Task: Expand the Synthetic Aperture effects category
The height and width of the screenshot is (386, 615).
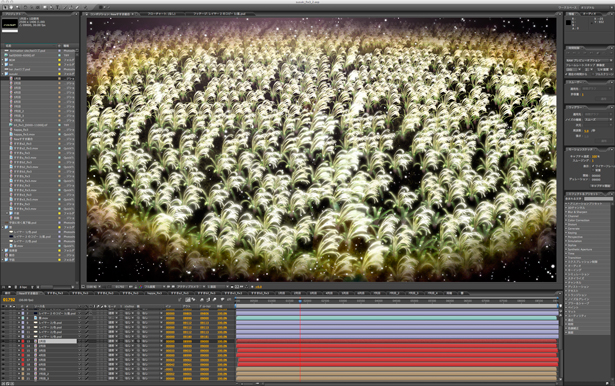Action: tap(566, 249)
